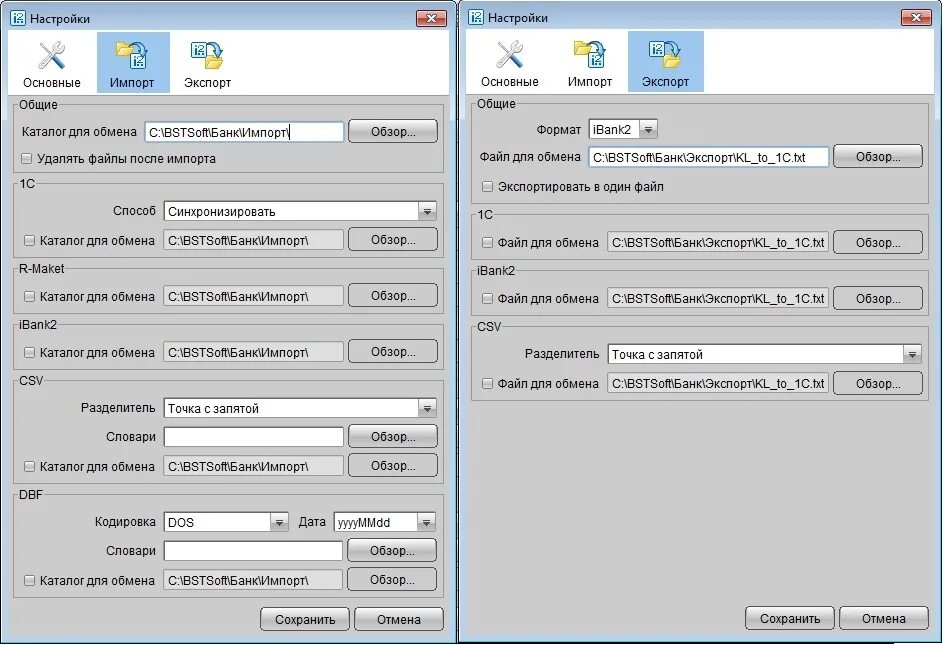Select Импорт tab icon in left window
The image size is (943, 645).
[x=132, y=54]
